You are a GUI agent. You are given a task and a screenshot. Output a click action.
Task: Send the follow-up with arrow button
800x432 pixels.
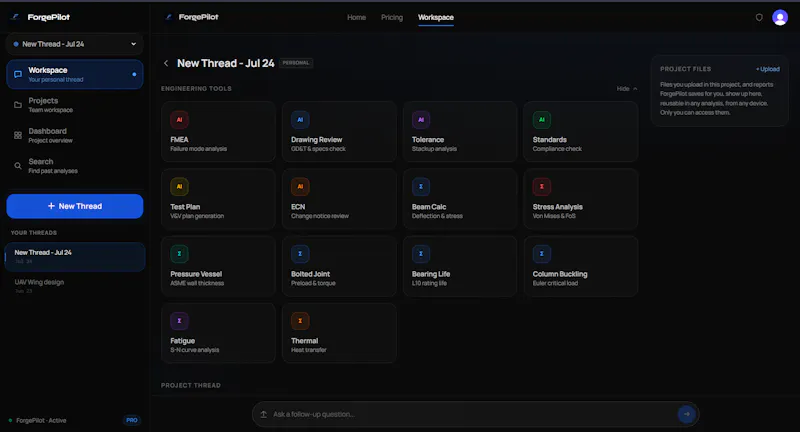(687, 414)
